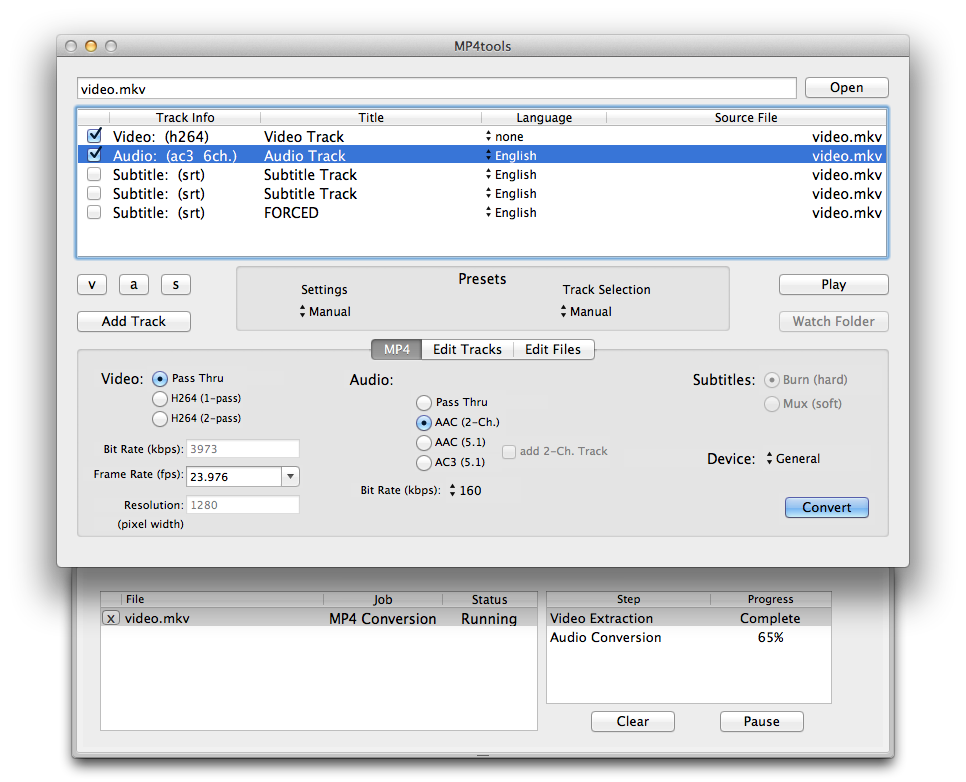Select H264 (1-pass) video option

coord(160,399)
